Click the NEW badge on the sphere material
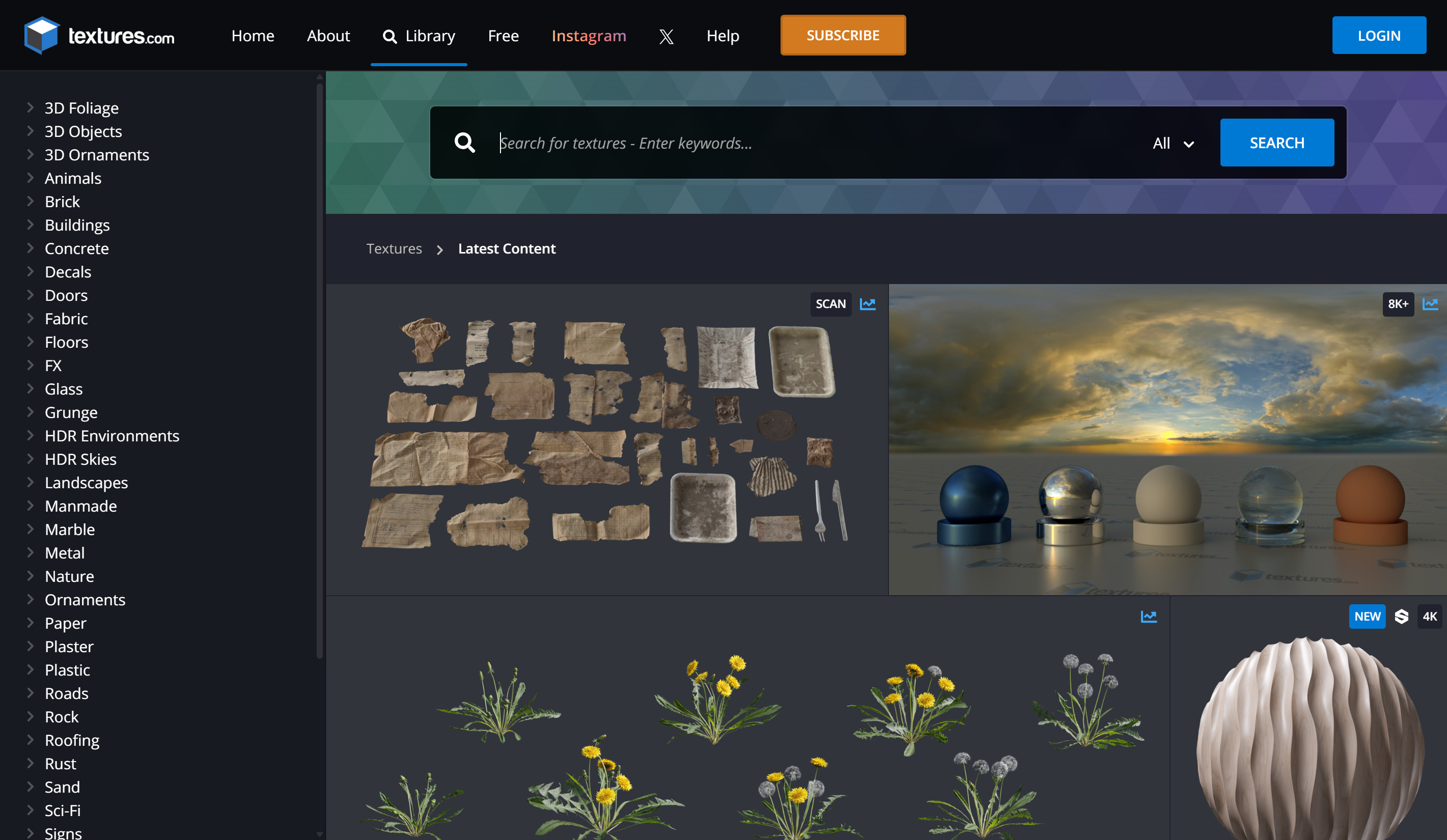The width and height of the screenshot is (1447, 840). (1367, 616)
